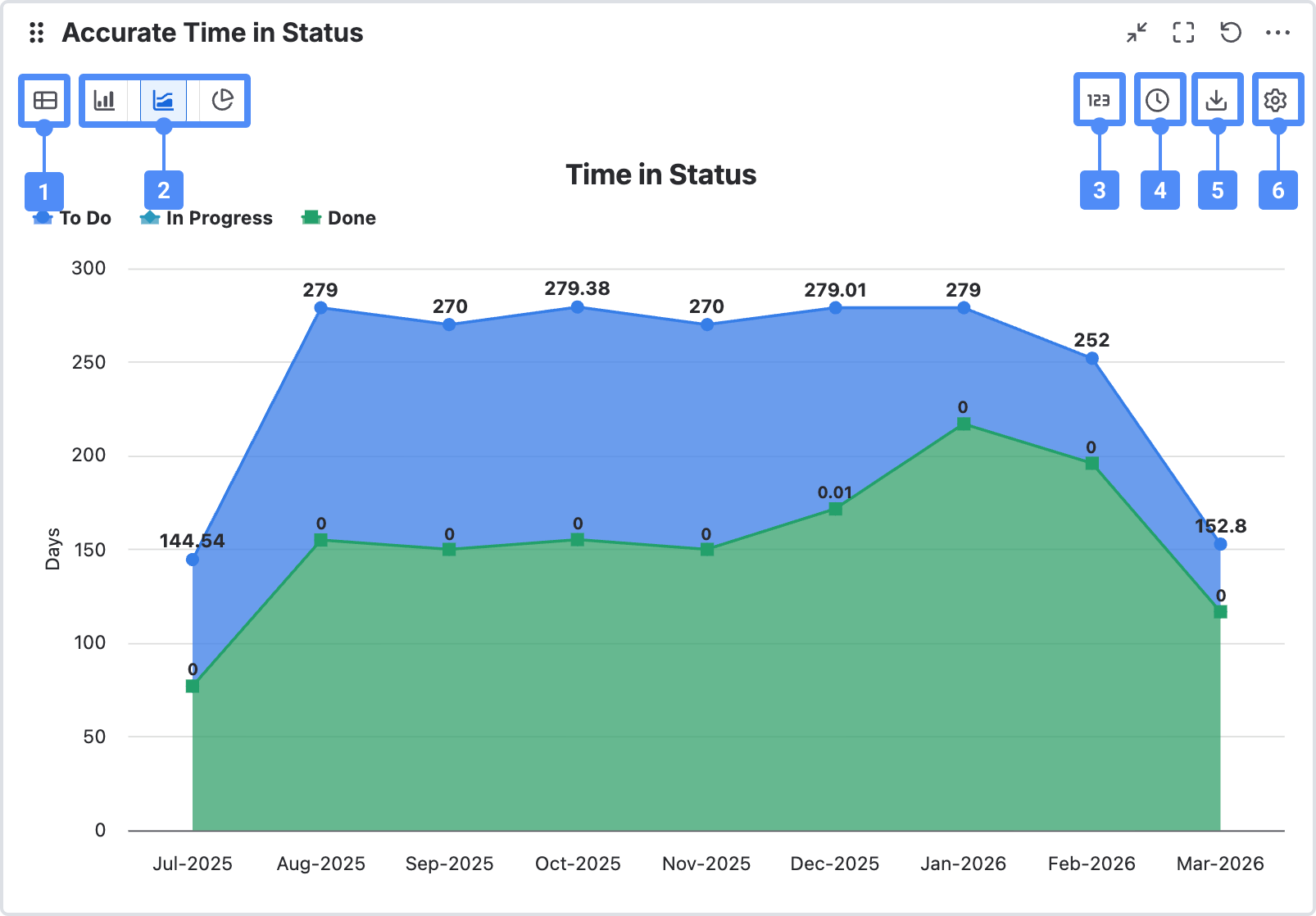
Task: Switch to the table grid view
Action: [44, 101]
